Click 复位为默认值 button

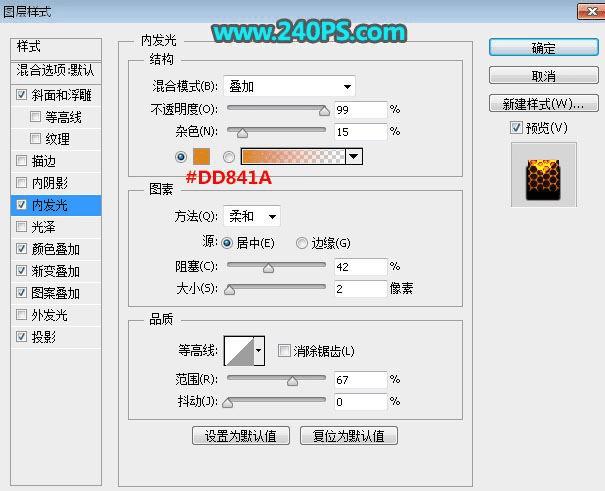pos(349,436)
